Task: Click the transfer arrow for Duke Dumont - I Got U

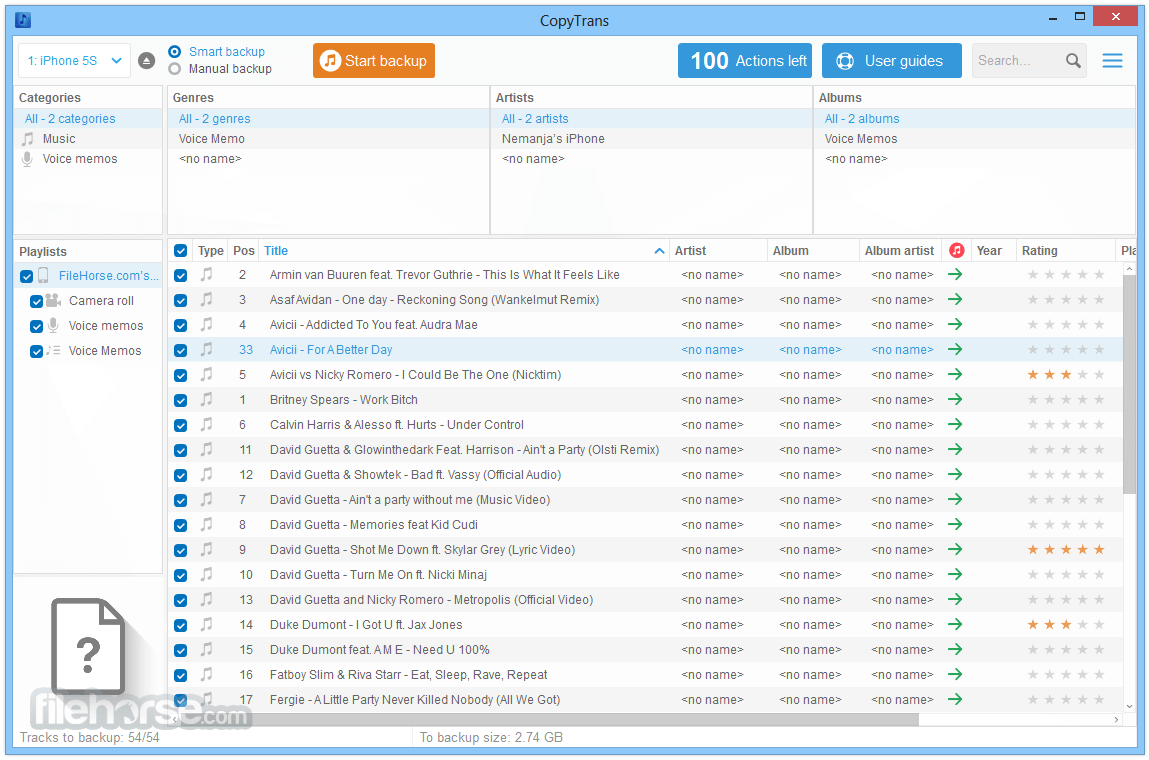Action: (x=955, y=624)
